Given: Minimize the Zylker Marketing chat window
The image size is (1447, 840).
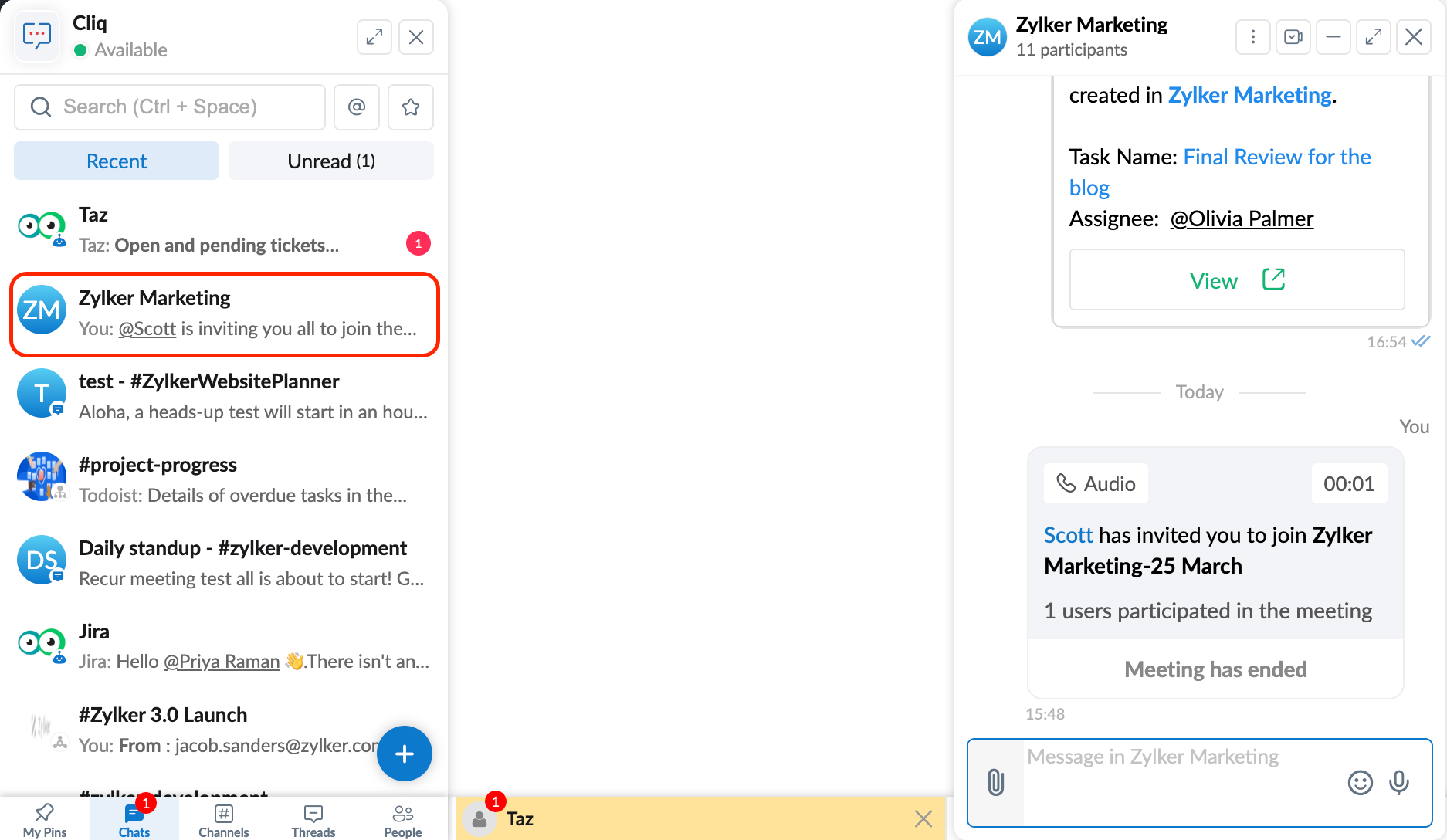Looking at the screenshot, I should 1333,37.
